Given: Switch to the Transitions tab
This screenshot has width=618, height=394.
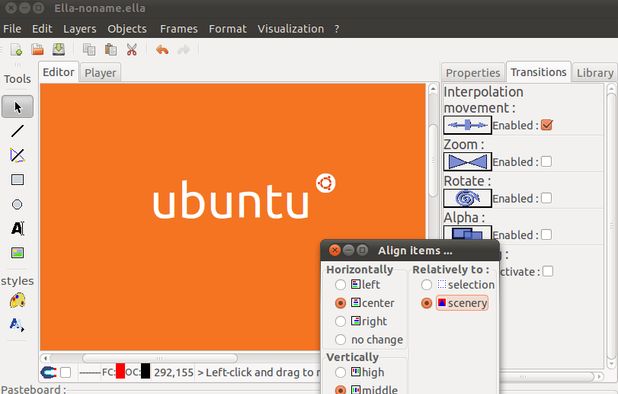Looking at the screenshot, I should click(x=538, y=72).
